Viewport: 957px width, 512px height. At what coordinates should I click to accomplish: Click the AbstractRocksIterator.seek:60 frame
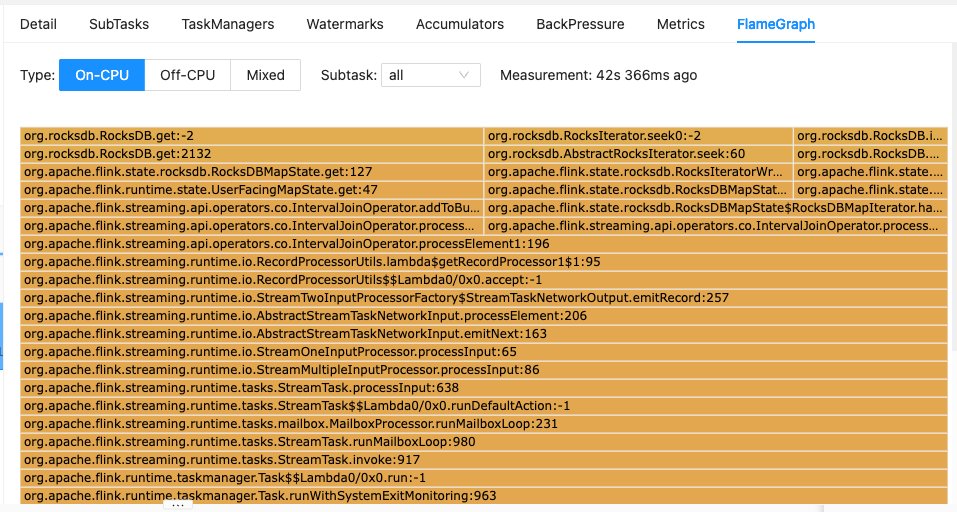(638, 154)
